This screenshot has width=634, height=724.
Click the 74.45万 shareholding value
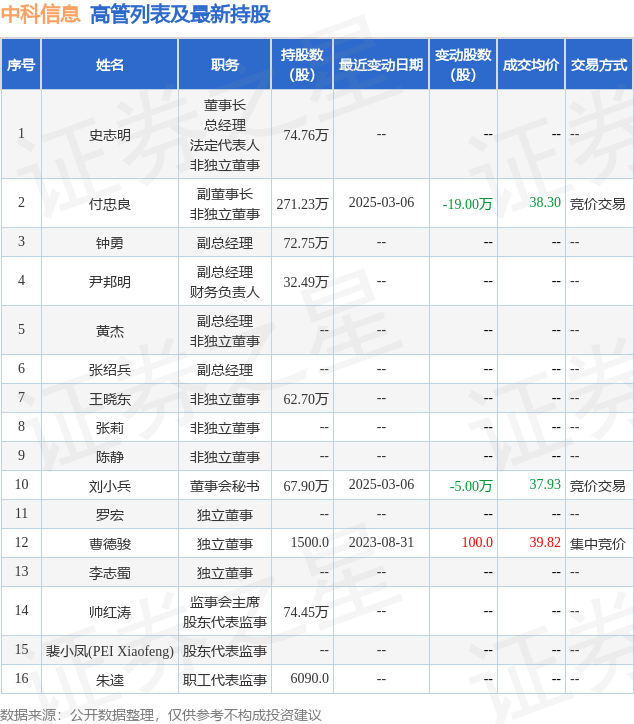coord(306,612)
